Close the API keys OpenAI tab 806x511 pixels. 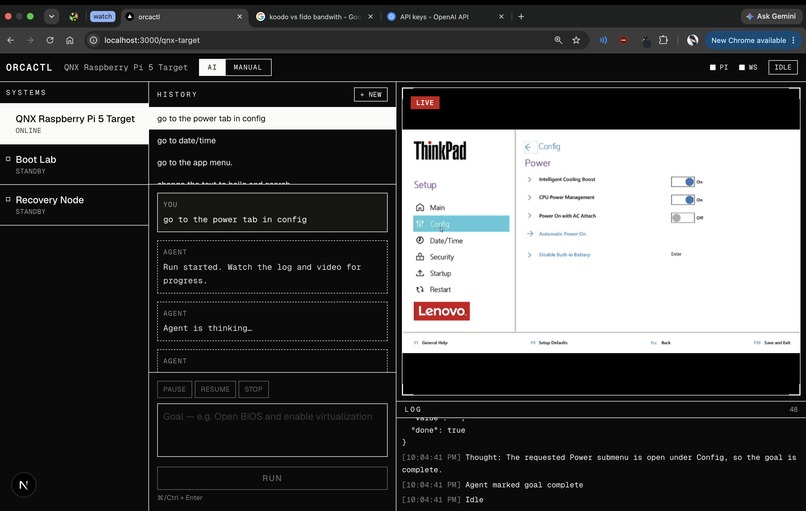point(501,16)
